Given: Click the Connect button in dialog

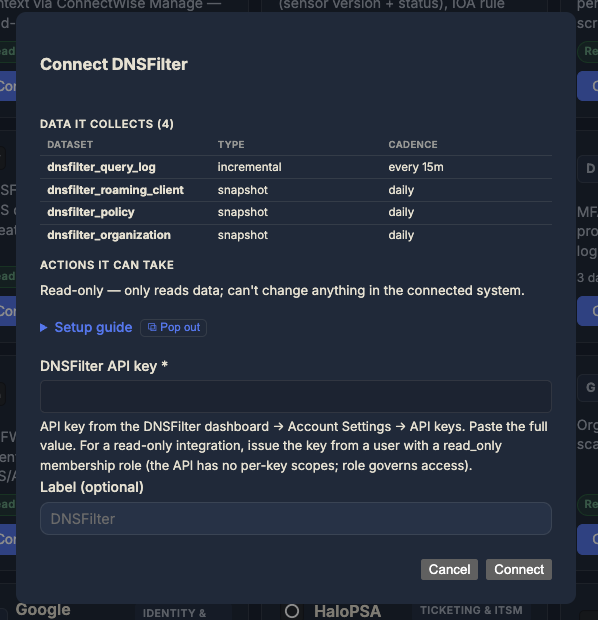Looking at the screenshot, I should click(x=519, y=569).
